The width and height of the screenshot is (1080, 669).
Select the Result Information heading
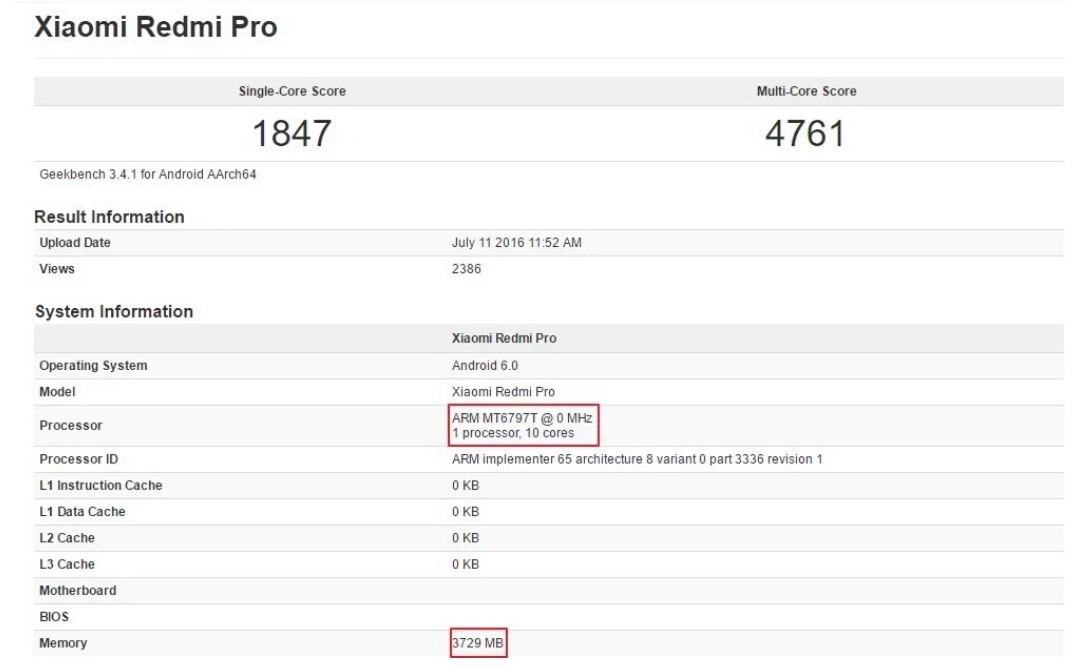point(110,217)
